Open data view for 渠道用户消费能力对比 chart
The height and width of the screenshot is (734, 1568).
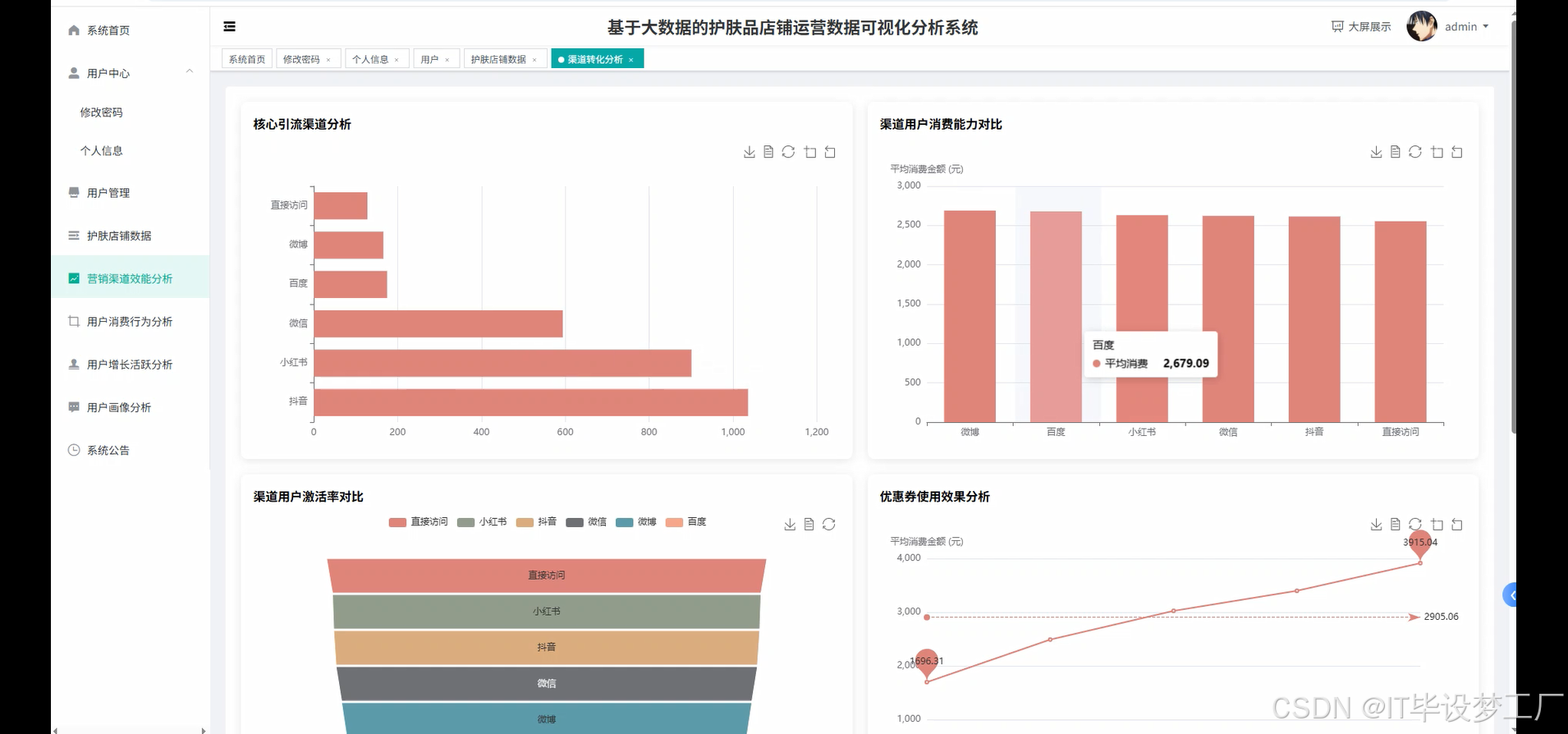point(1396,152)
